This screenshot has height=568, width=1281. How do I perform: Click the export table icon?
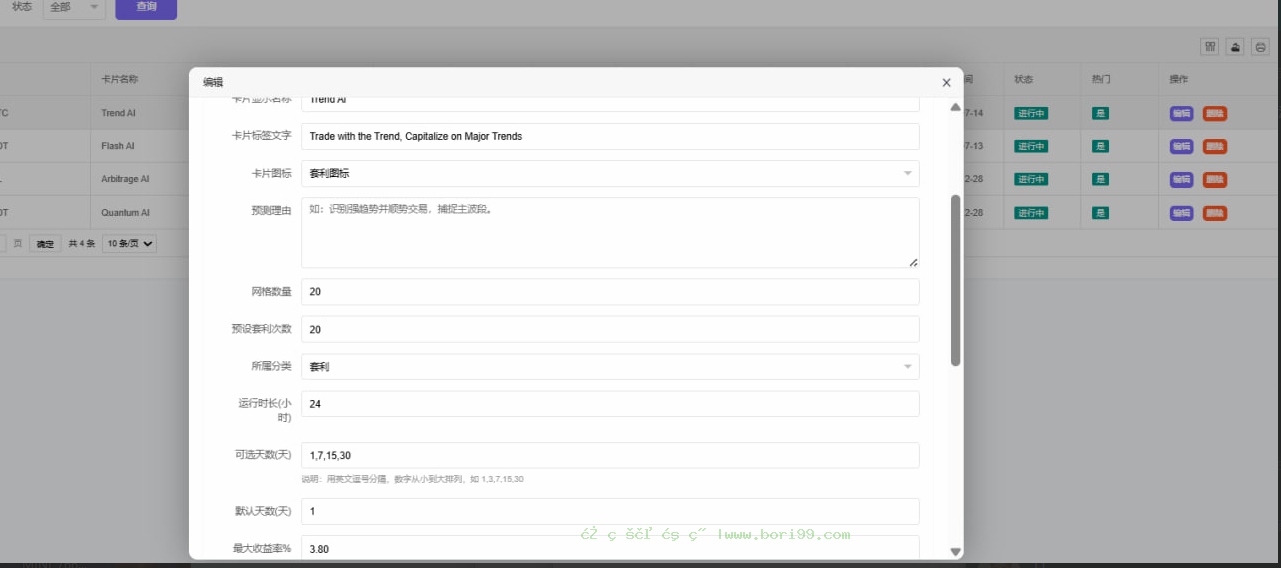(1236, 46)
